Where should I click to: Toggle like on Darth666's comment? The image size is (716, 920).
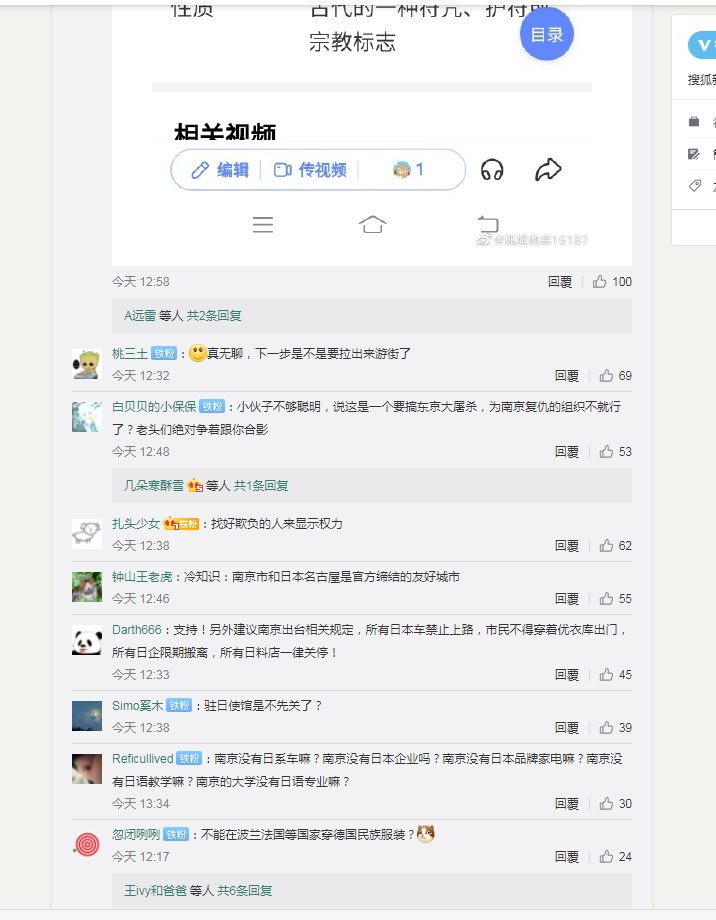point(606,675)
